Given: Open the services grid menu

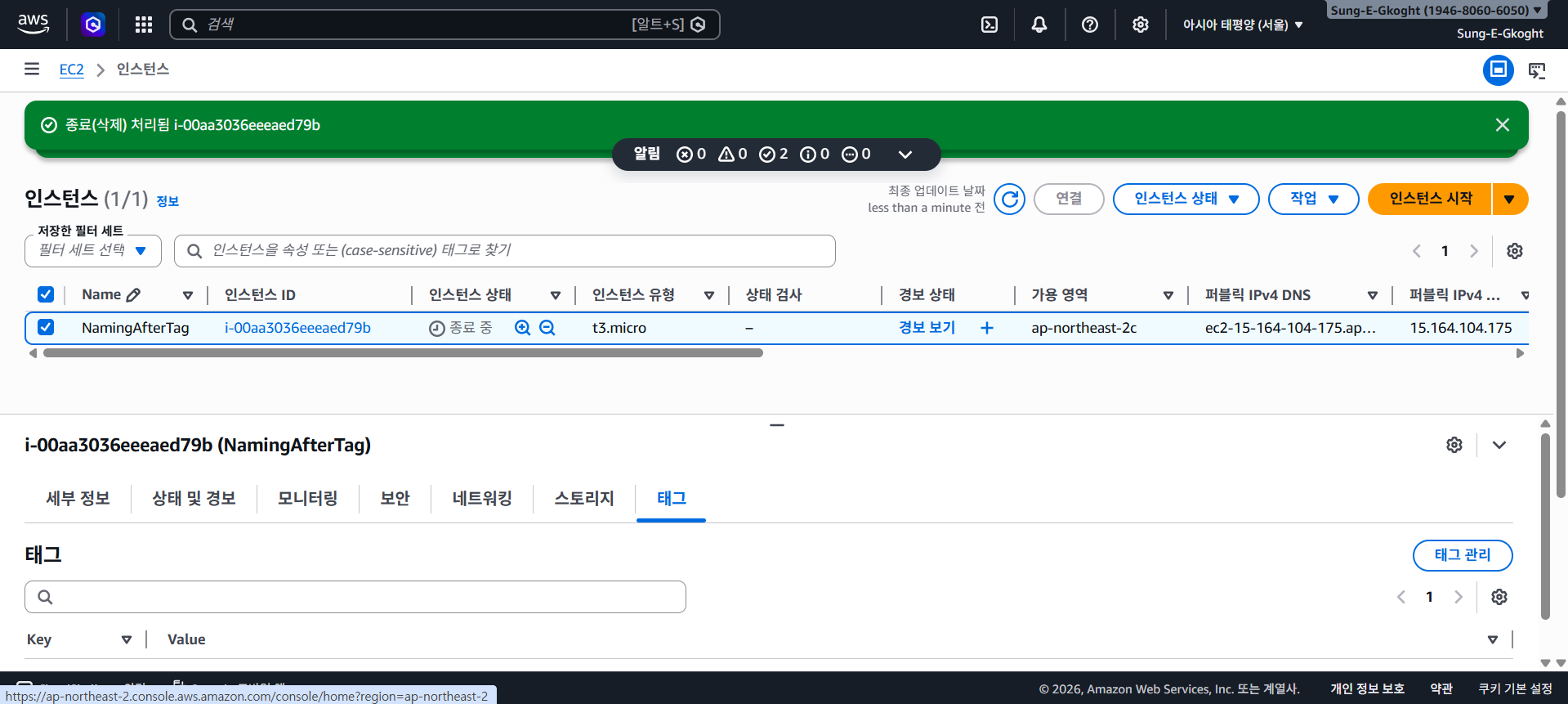Looking at the screenshot, I should click(144, 25).
